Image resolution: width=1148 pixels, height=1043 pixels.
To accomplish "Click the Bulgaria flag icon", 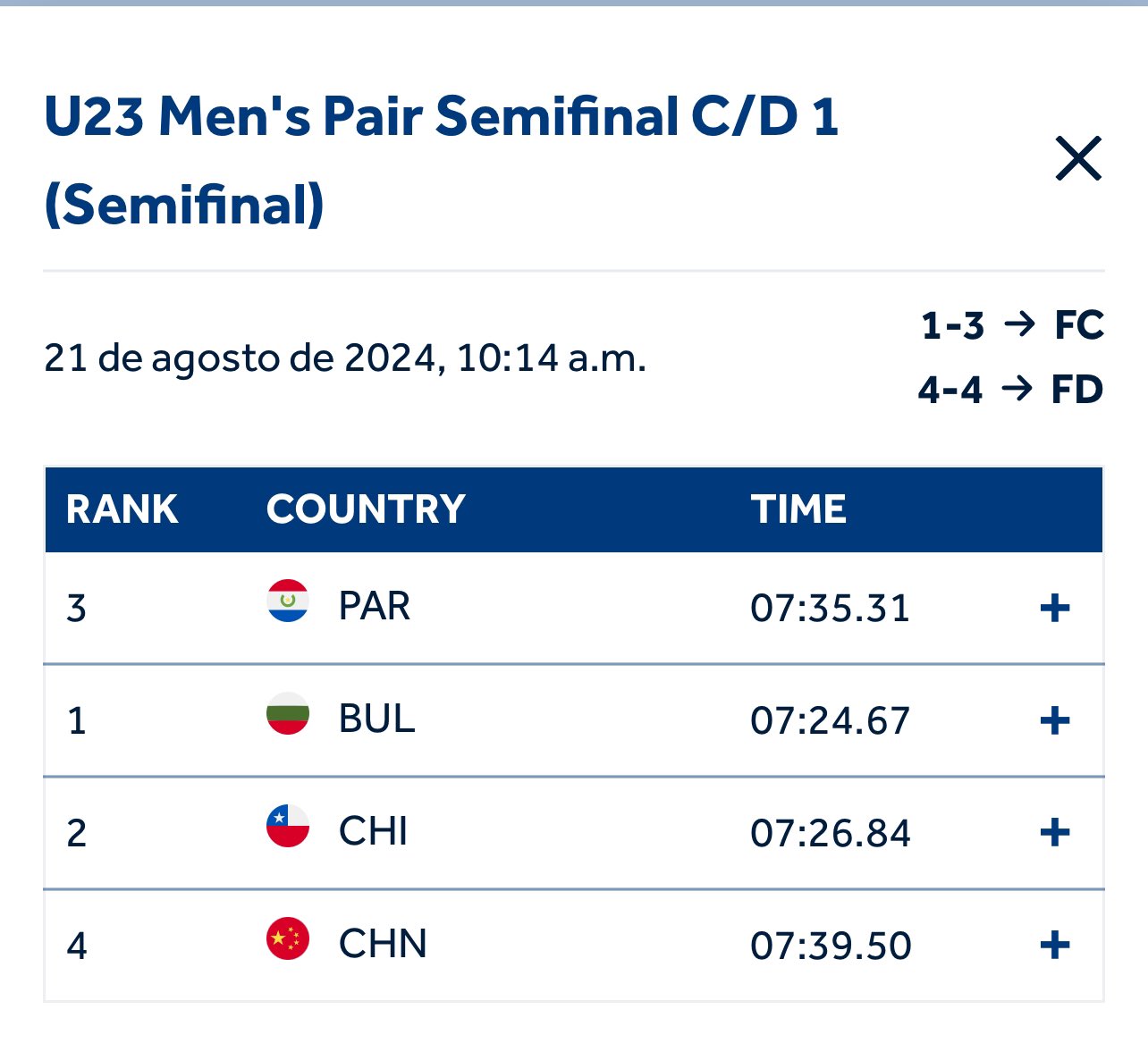I will click(x=288, y=714).
